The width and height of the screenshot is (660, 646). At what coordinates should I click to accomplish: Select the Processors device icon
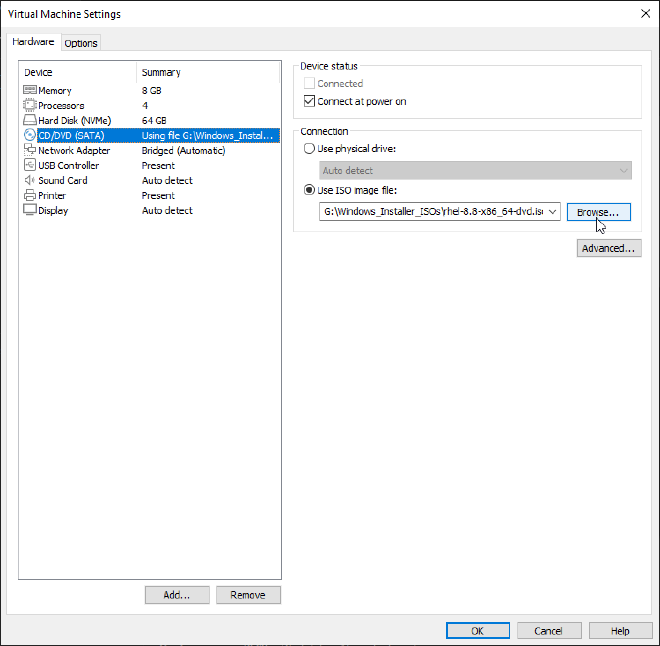(30, 105)
